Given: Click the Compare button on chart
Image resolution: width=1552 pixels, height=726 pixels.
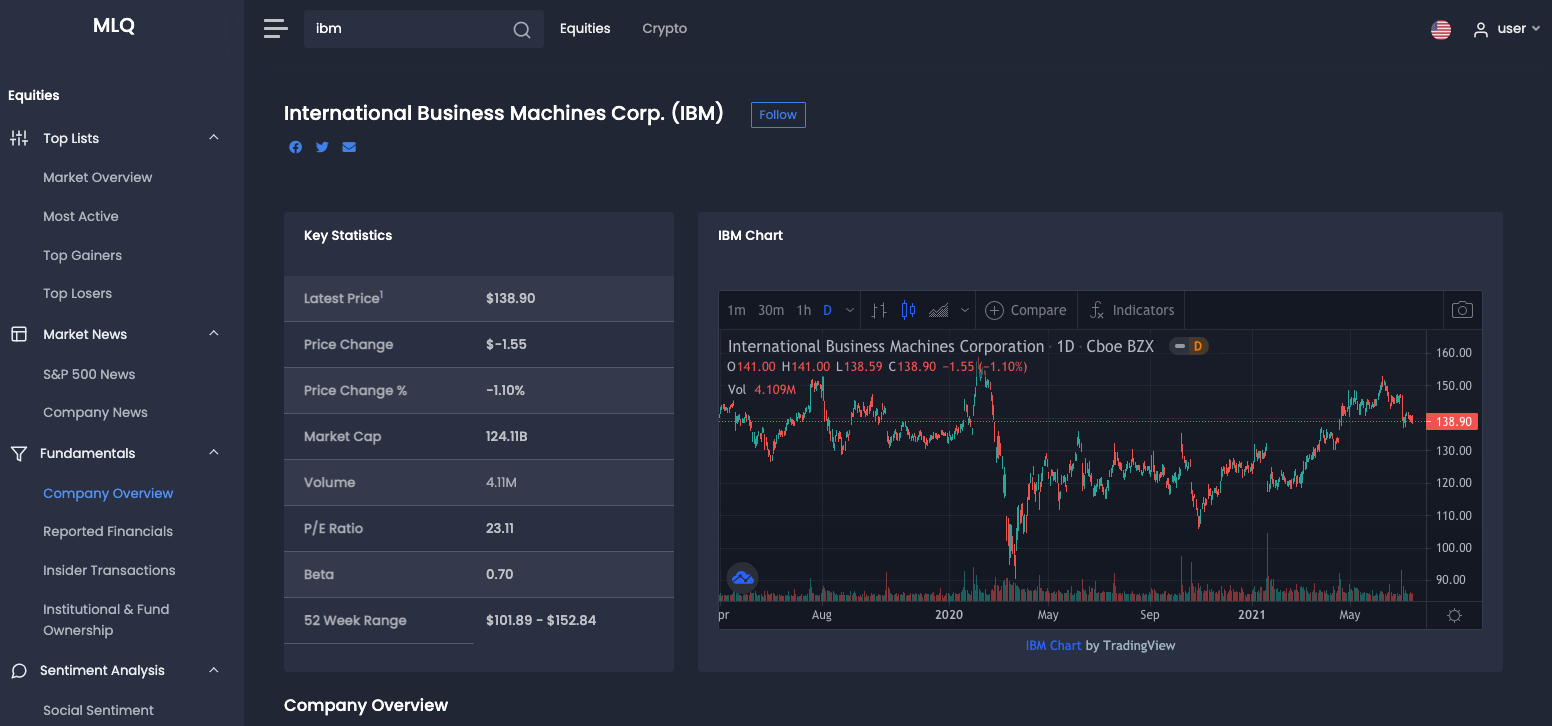Looking at the screenshot, I should [1026, 310].
